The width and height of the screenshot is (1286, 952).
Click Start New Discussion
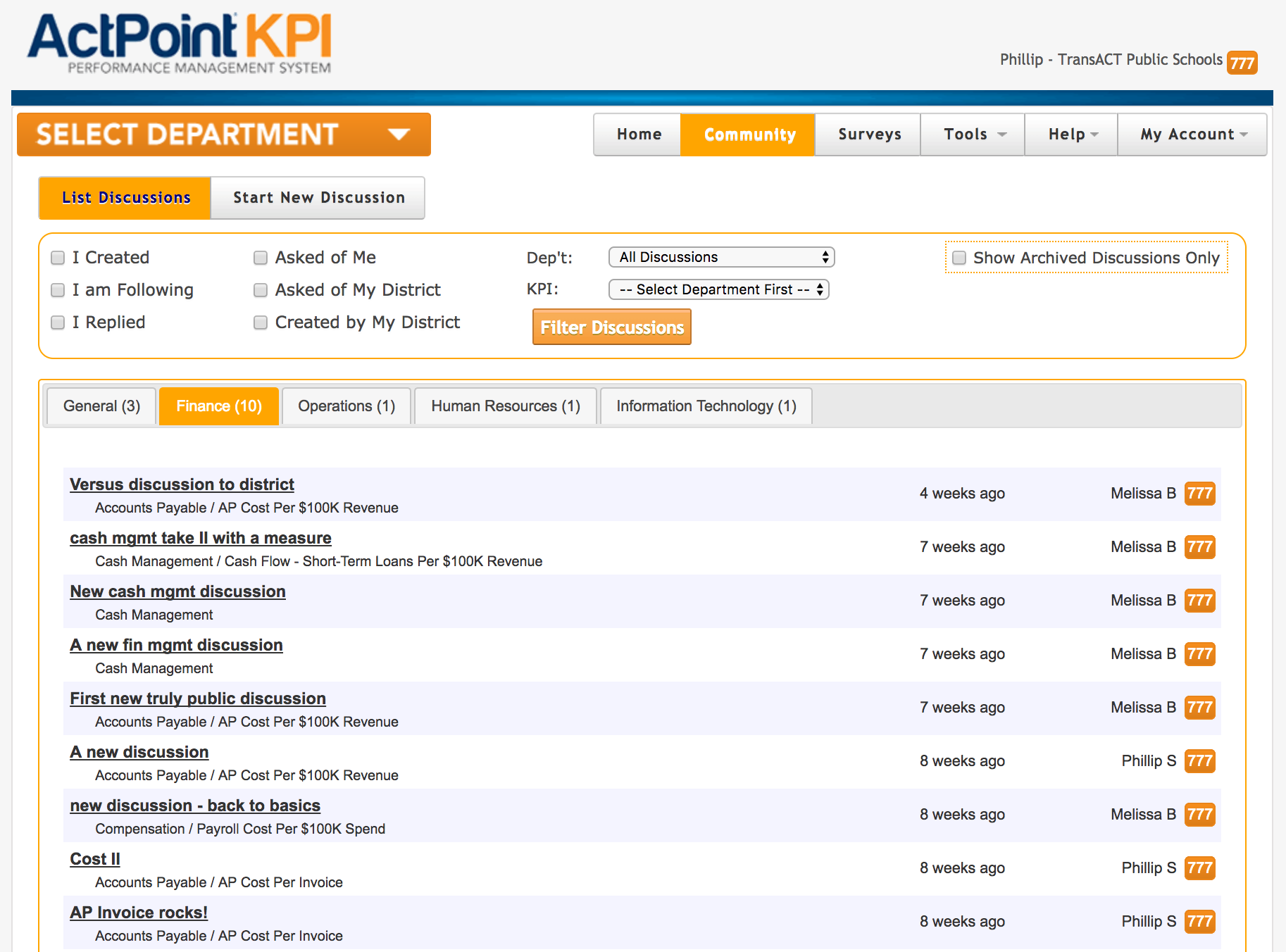(x=318, y=198)
